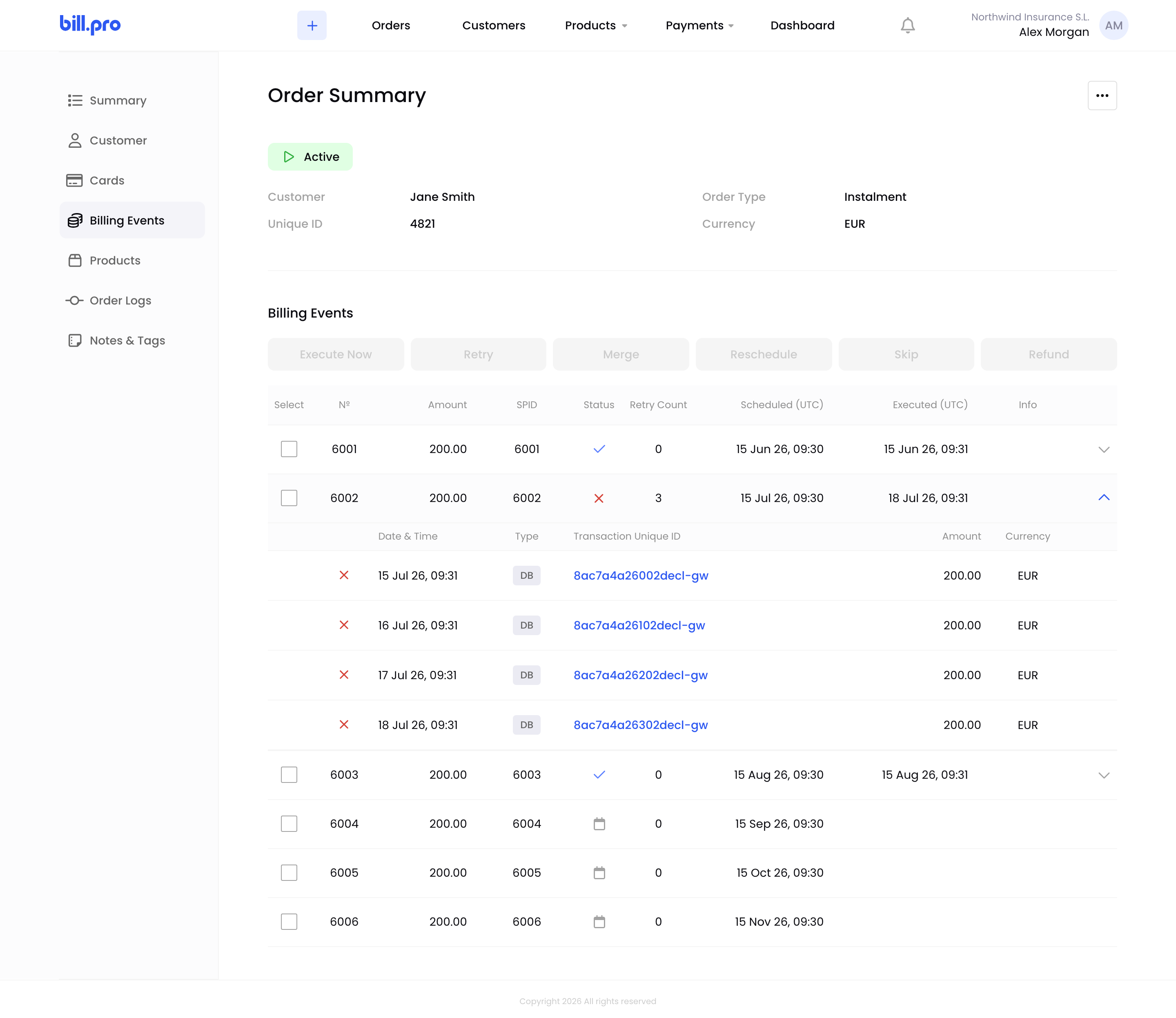Select the checkbox for billing event 6002
Viewport: 1176px width, 1018px height.
click(x=289, y=498)
